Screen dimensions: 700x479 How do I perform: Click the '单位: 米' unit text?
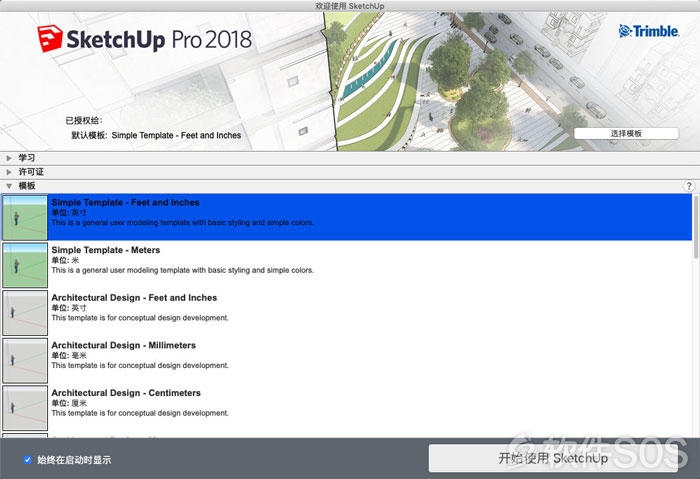point(65,260)
